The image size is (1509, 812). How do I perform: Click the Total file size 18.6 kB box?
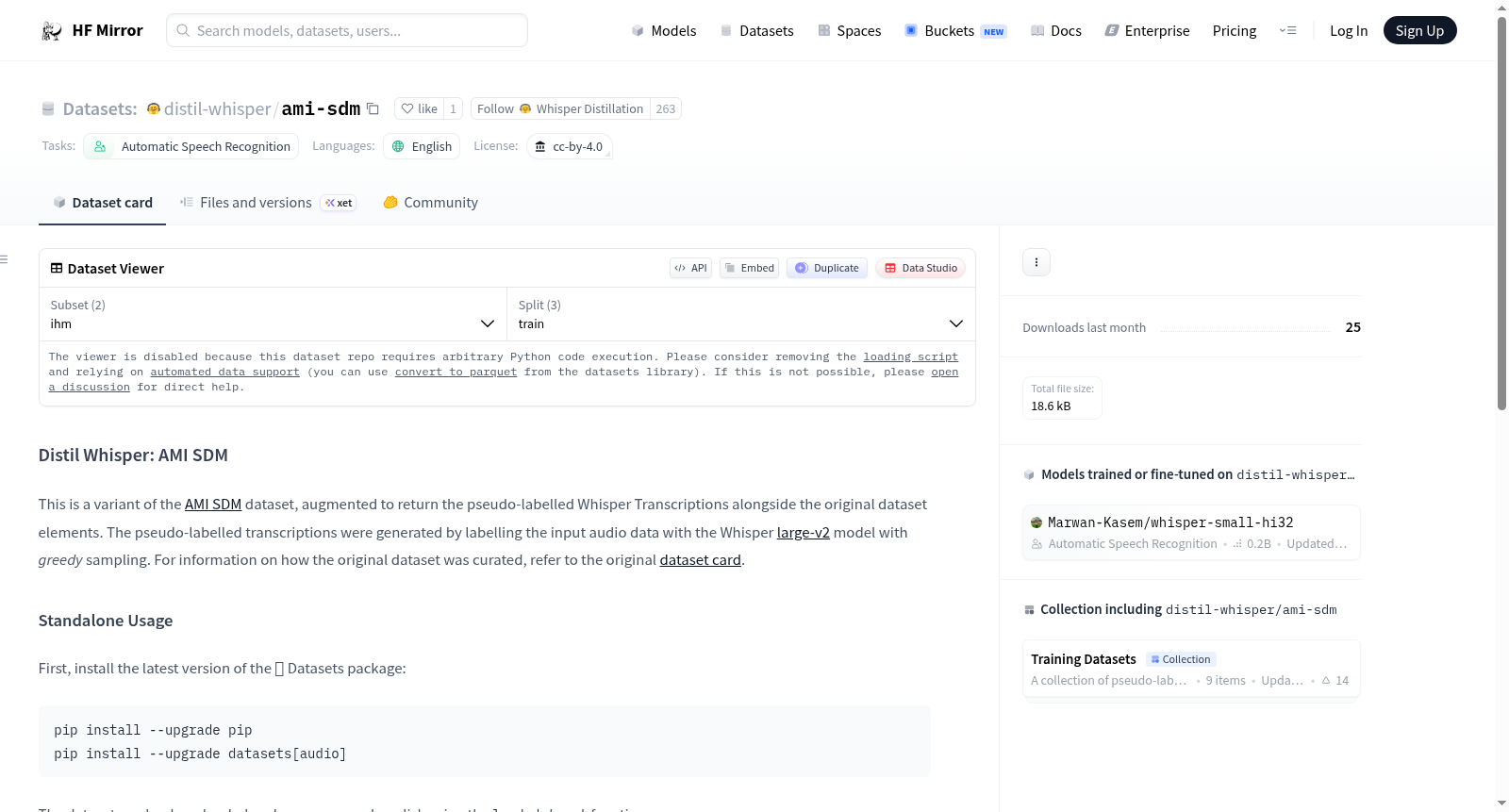[x=1062, y=398]
